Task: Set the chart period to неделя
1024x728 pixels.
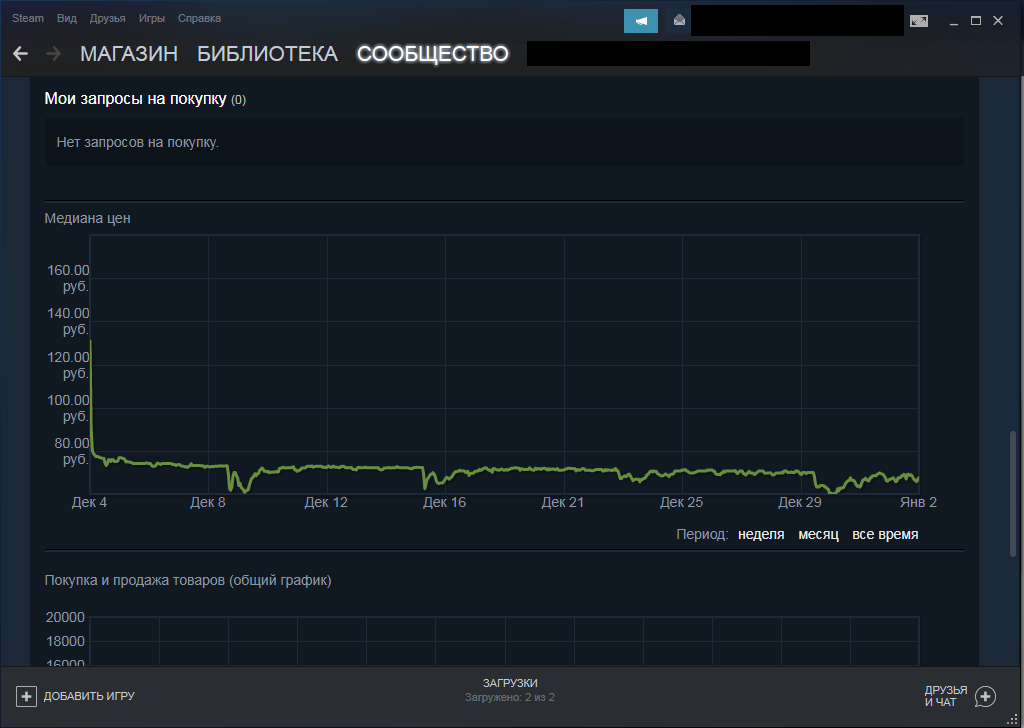Action: point(761,534)
